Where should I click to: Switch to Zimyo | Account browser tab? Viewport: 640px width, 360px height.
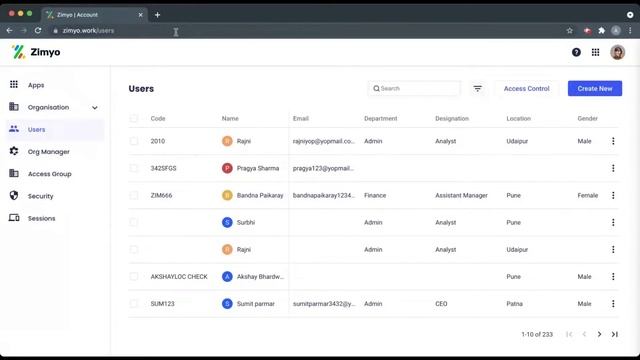(93, 15)
